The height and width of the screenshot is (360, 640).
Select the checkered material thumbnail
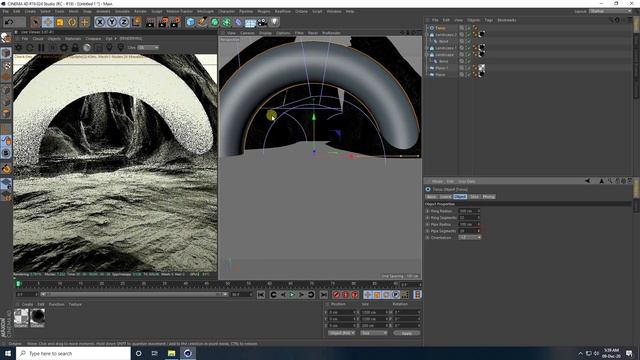tap(21, 317)
